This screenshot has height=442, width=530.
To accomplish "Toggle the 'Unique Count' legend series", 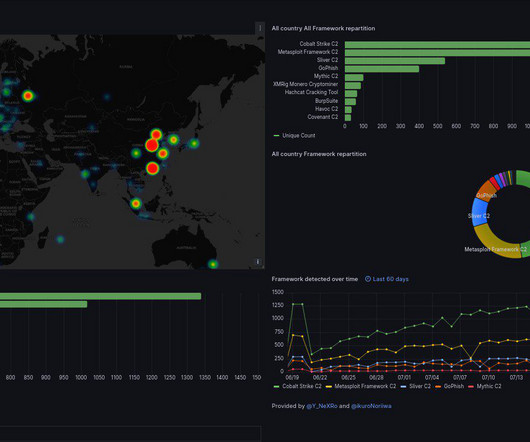I will pos(298,136).
